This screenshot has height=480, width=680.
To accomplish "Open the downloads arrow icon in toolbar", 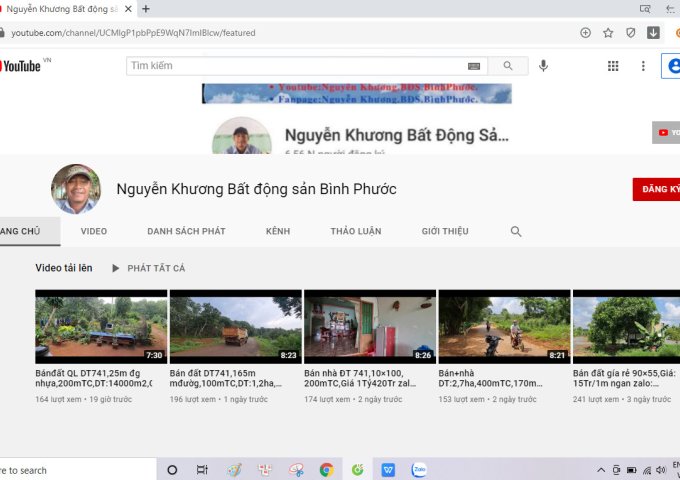I will point(653,33).
